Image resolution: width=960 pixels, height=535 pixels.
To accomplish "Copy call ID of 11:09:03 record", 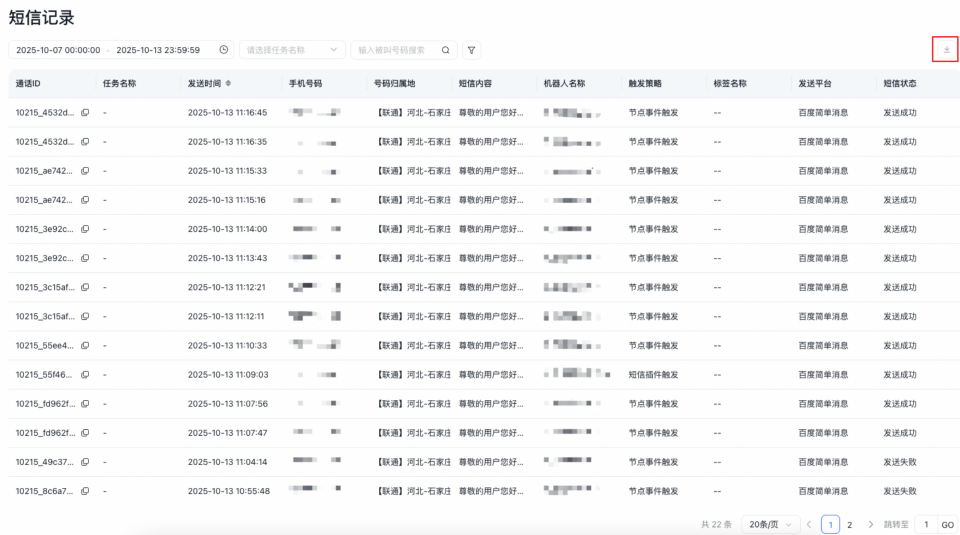I will coord(85,375).
